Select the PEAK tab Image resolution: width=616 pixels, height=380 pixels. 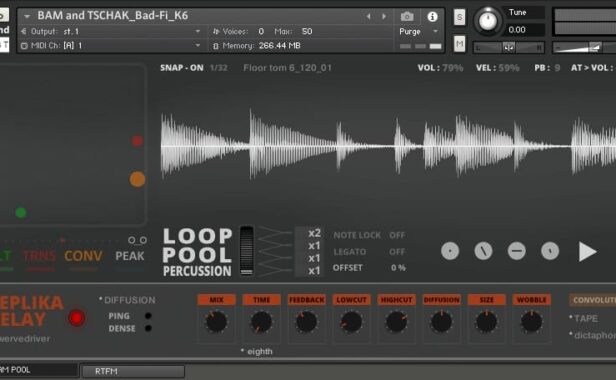point(130,256)
